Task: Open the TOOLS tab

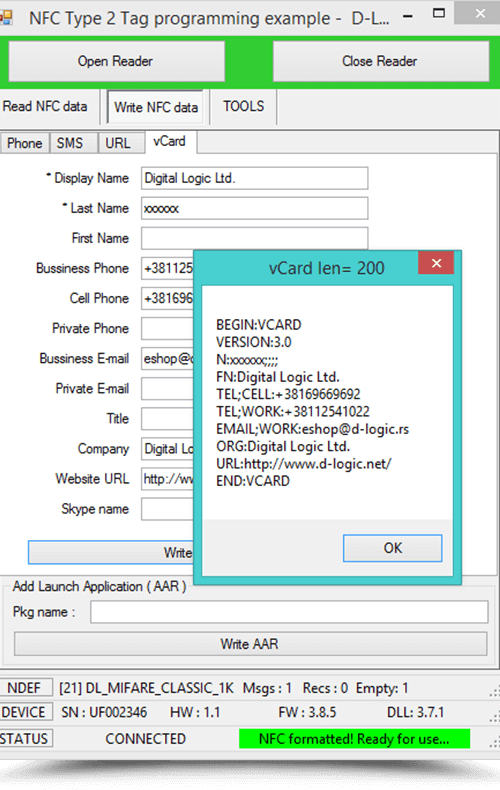Action: click(243, 106)
